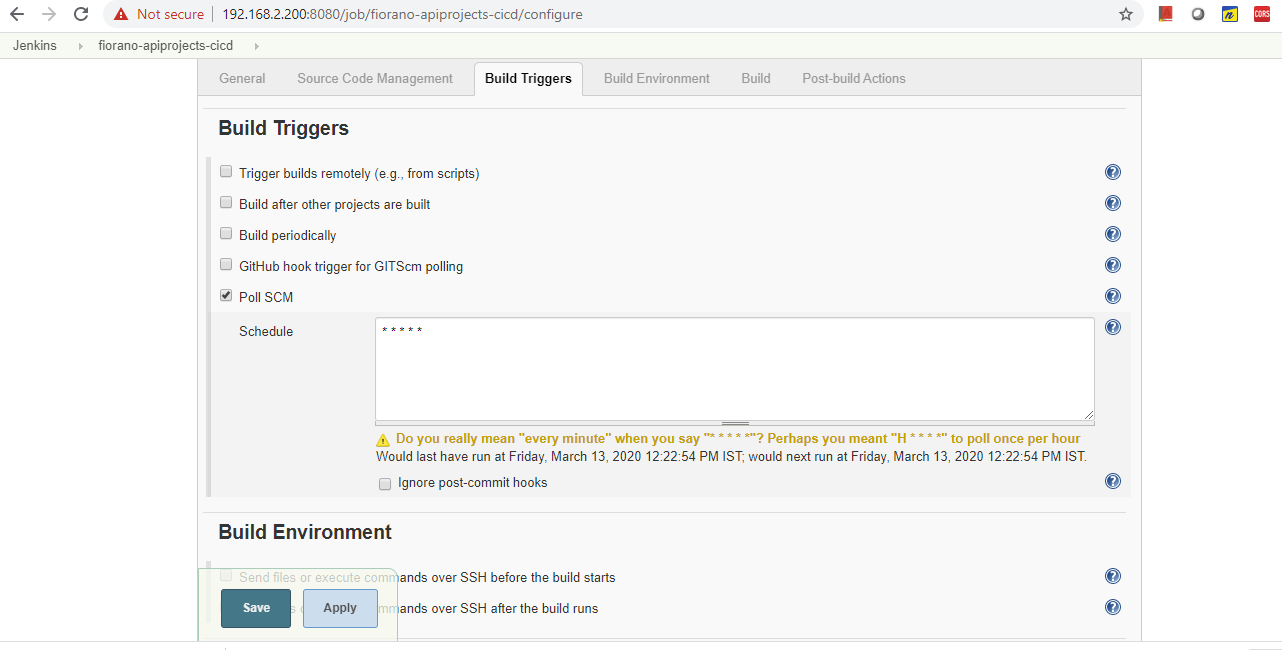Switch to the General tab
1282x650 pixels.
tap(242, 78)
